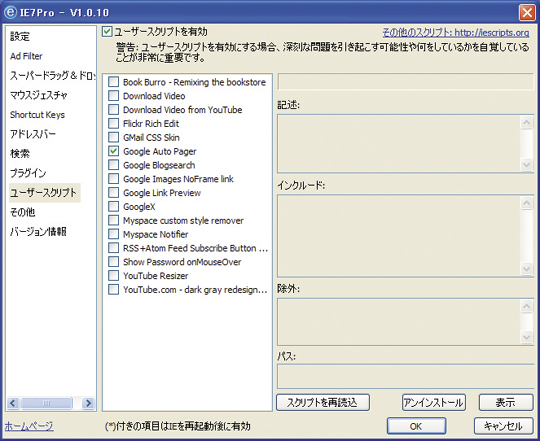Open the アドレスバー section
The height and width of the screenshot is (441, 540).
(33, 134)
